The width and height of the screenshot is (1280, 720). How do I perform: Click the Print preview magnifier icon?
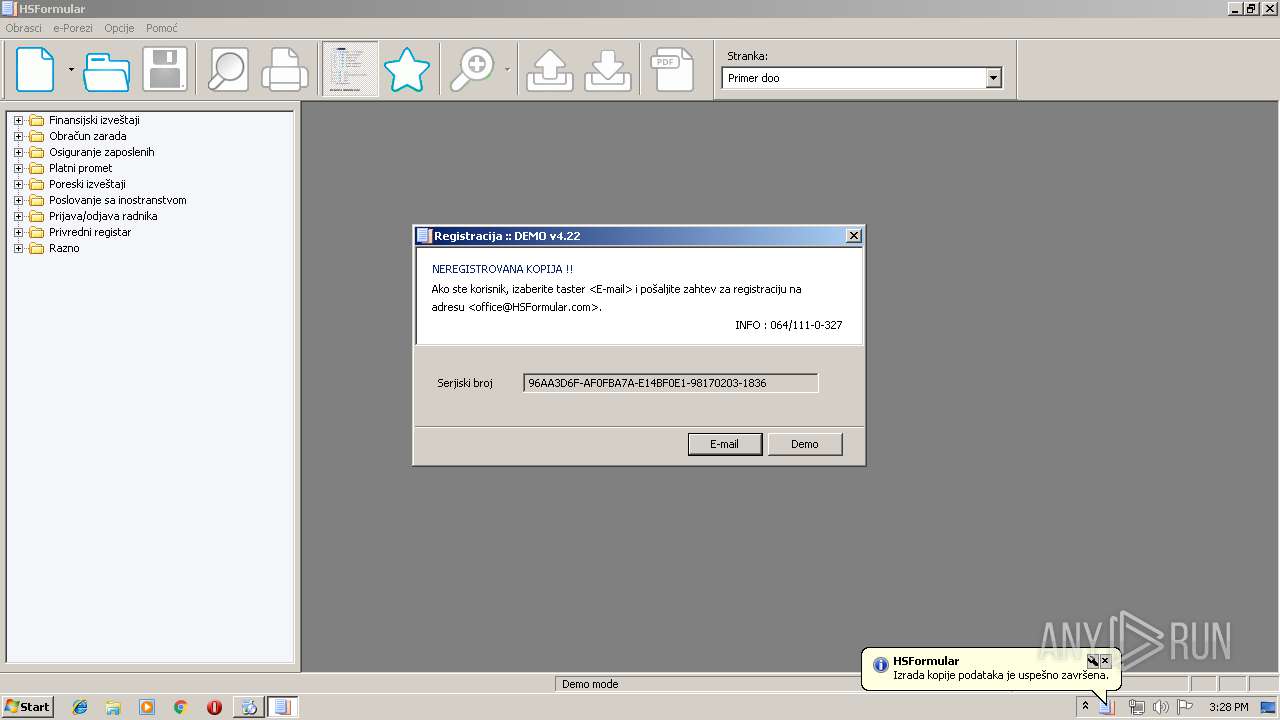coord(227,70)
